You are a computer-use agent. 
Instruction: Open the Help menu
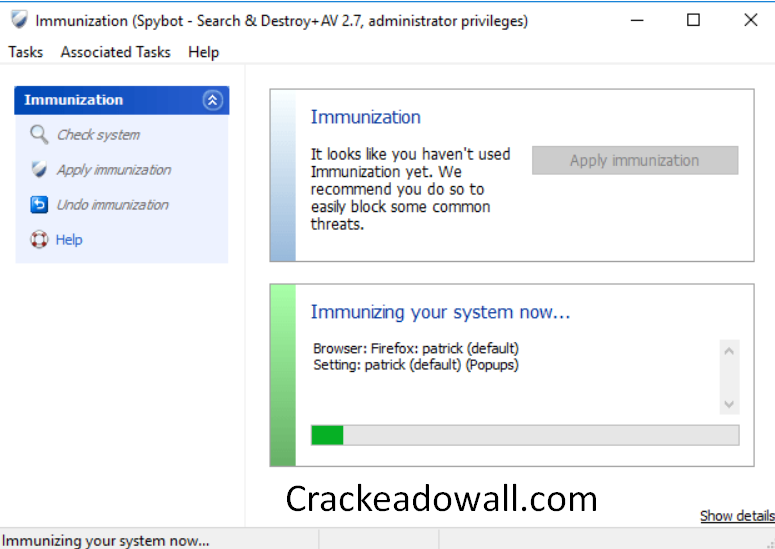(x=203, y=52)
